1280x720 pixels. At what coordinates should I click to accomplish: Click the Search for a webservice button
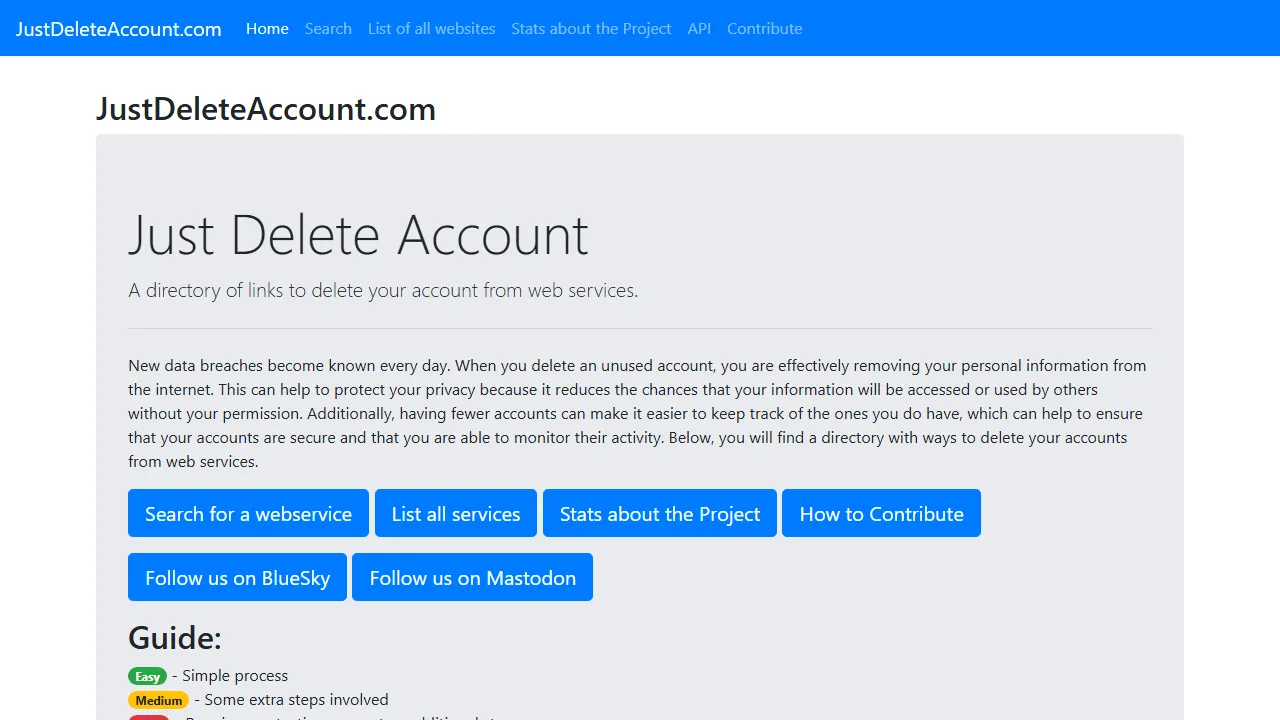coord(248,513)
